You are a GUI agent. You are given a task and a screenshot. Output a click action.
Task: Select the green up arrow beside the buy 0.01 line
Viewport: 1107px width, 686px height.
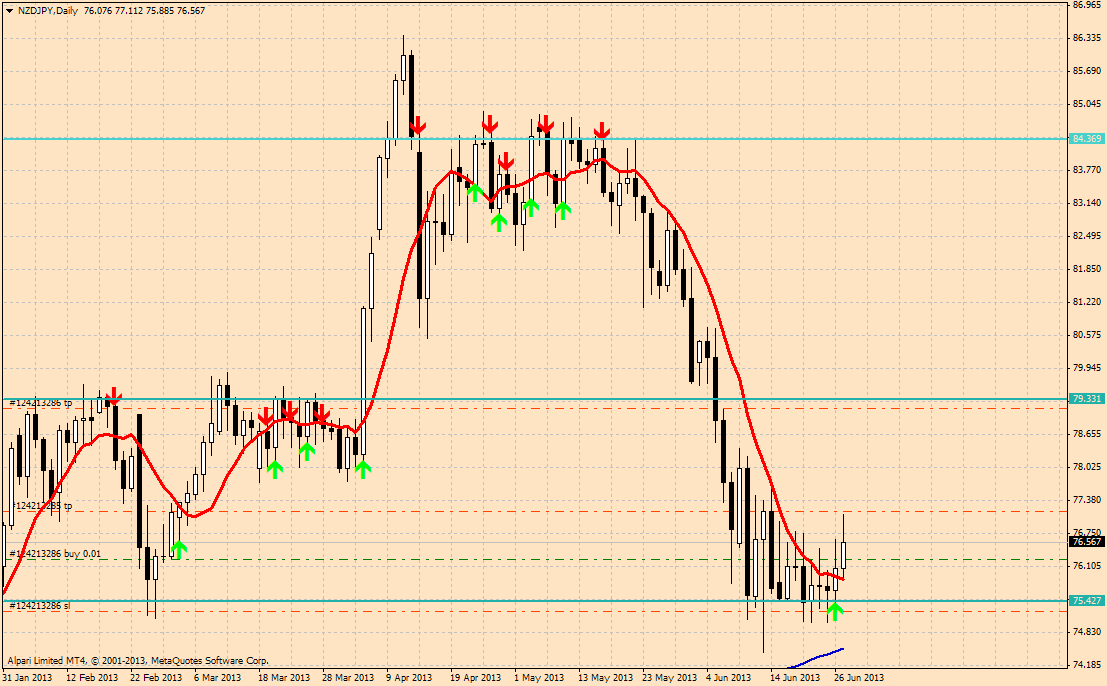click(179, 550)
